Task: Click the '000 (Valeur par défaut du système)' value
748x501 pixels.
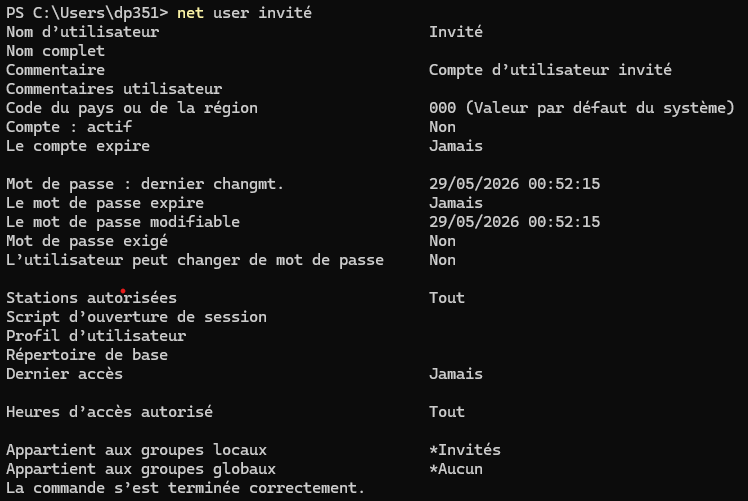Action: point(582,108)
